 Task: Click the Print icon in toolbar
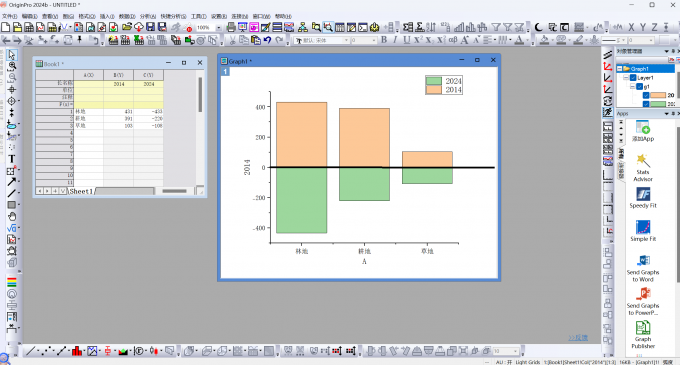tap(231, 27)
